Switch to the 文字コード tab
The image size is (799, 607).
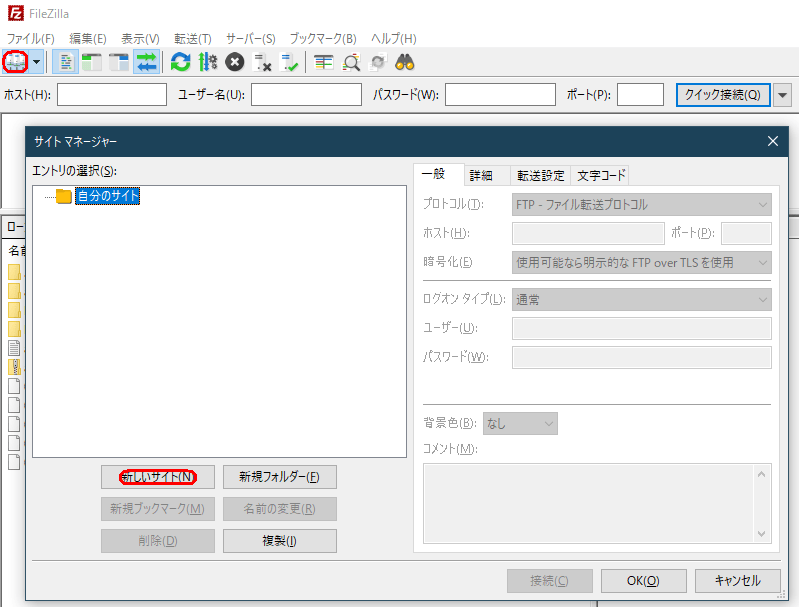601,176
